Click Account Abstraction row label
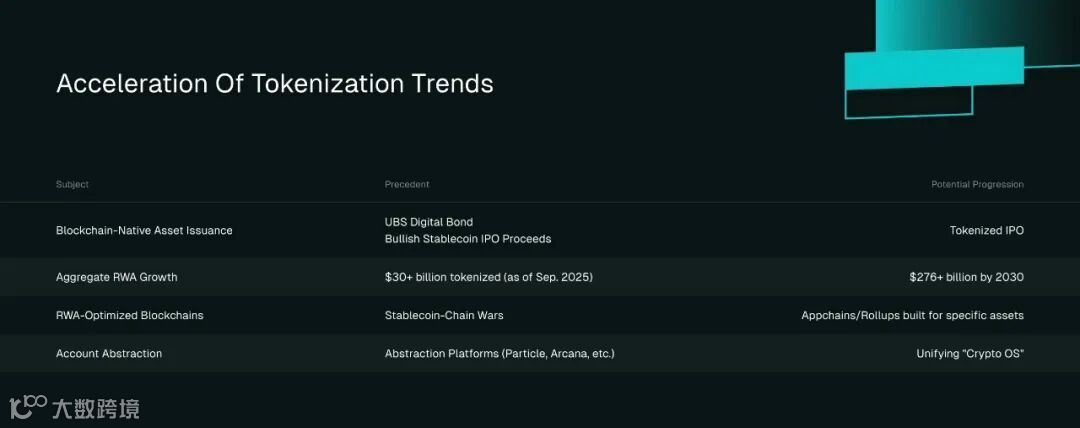1080x428 pixels. (x=109, y=354)
